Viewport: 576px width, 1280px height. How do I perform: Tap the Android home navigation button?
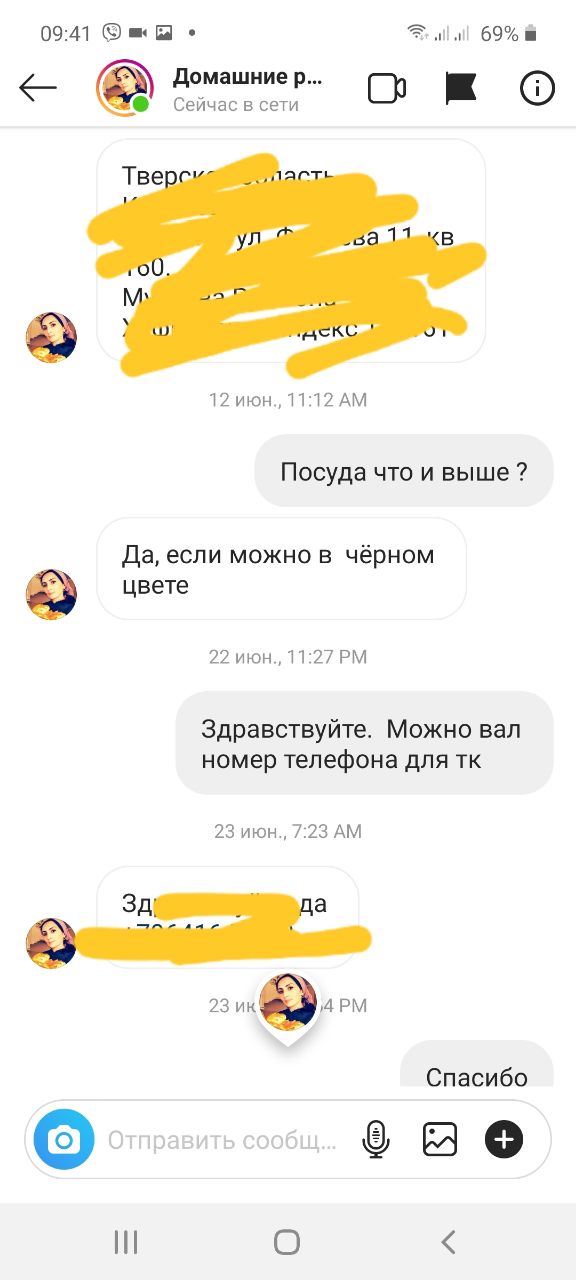[x=287, y=1242]
